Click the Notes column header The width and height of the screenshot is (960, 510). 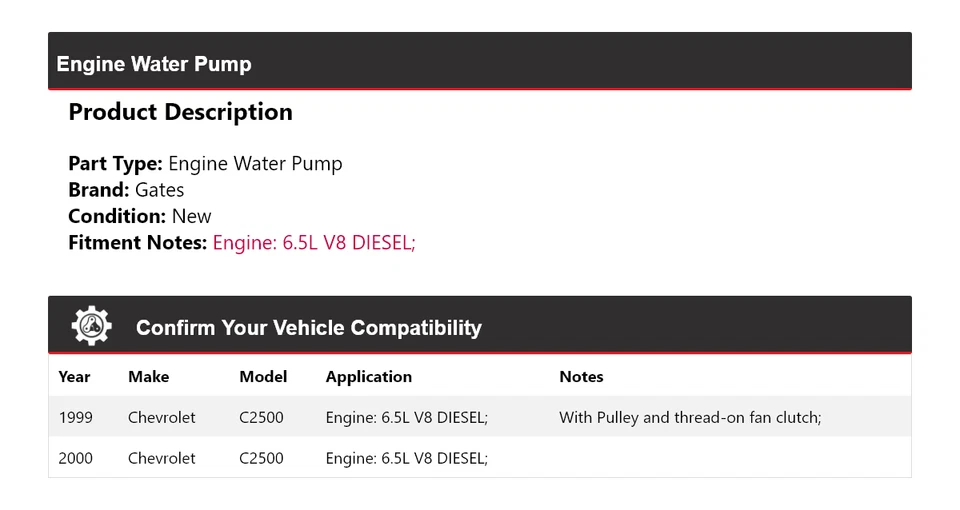click(581, 377)
